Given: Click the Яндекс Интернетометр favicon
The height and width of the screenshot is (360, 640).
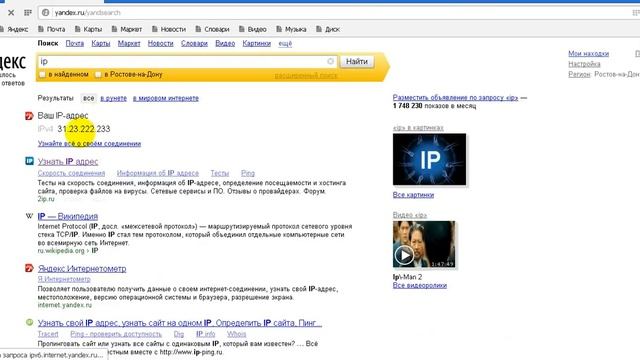Looking at the screenshot, I should coord(29,268).
